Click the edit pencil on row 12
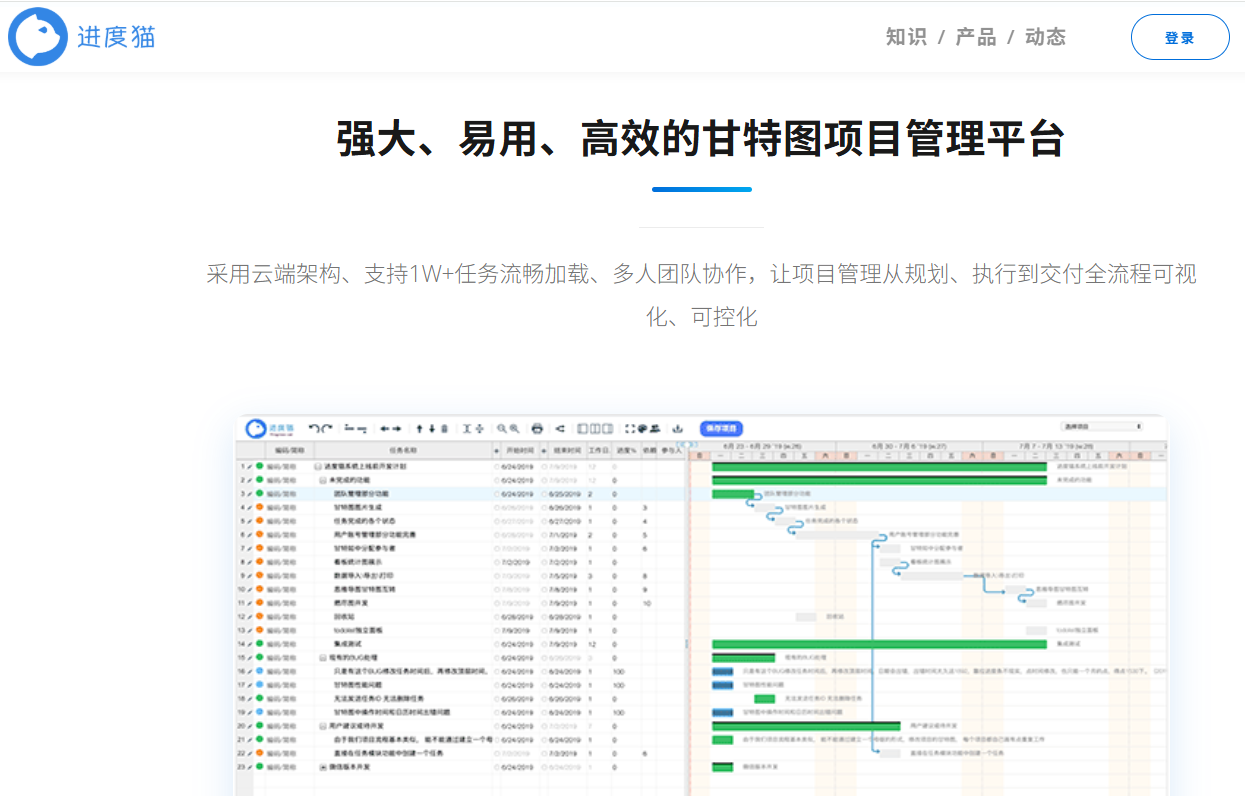This screenshot has height=796, width=1245. [250, 617]
